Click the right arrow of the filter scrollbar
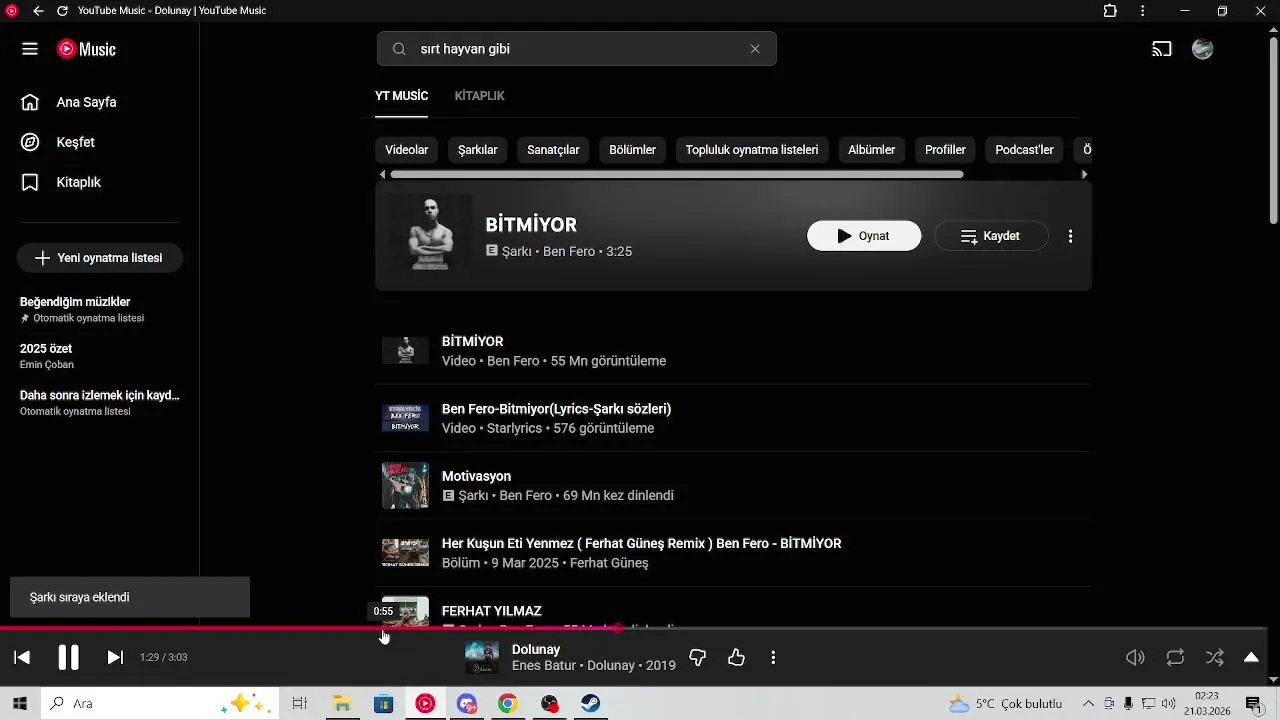The width and height of the screenshot is (1280, 720). (x=1085, y=175)
